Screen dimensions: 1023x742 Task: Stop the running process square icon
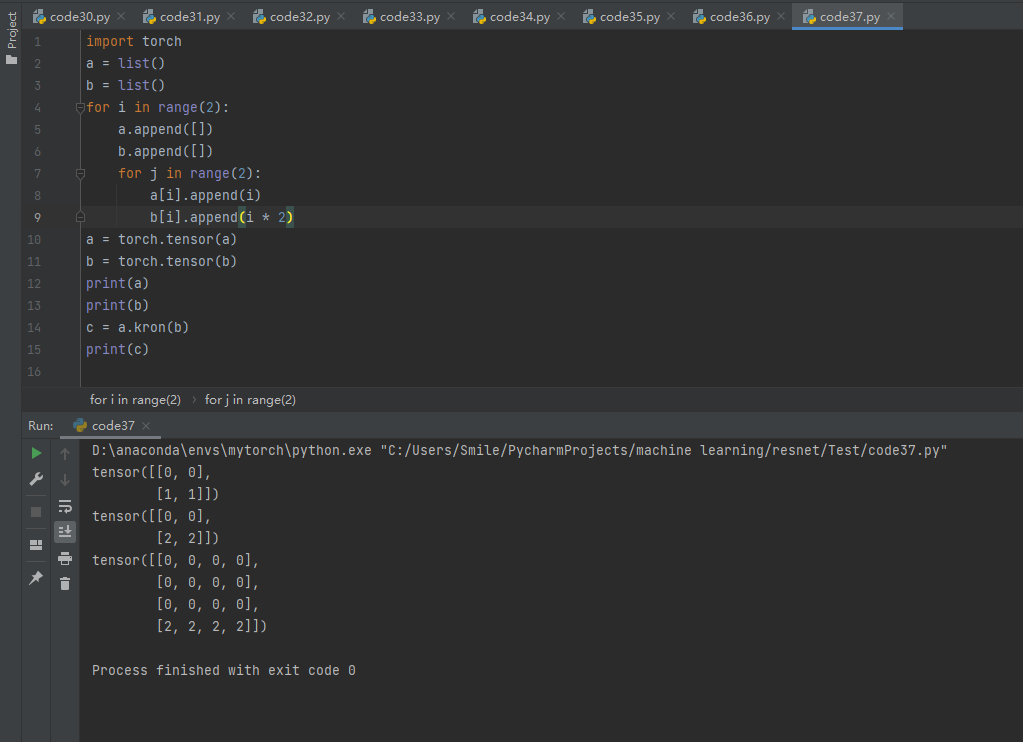click(37, 512)
